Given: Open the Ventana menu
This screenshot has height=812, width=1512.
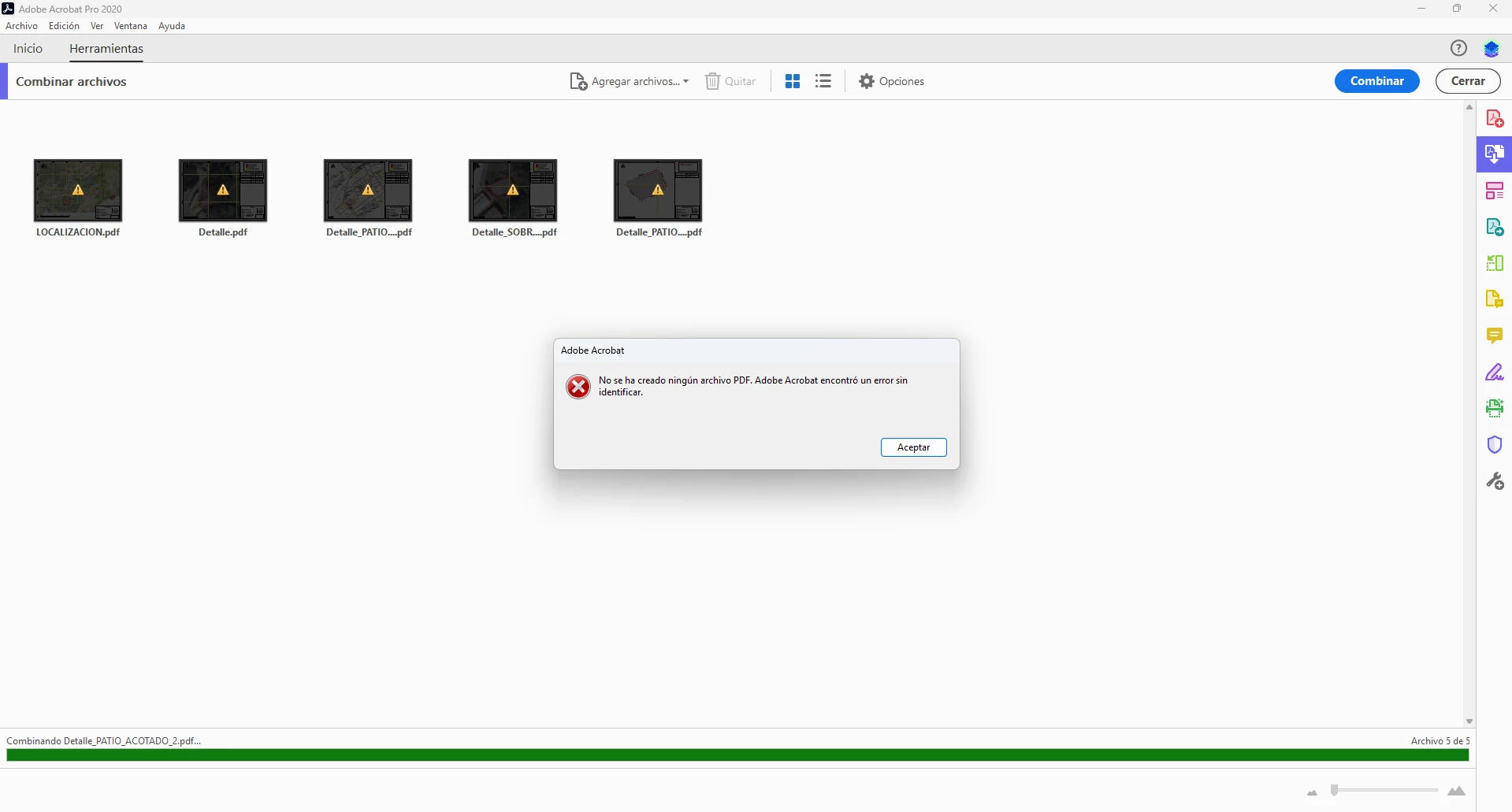Looking at the screenshot, I should point(131,26).
